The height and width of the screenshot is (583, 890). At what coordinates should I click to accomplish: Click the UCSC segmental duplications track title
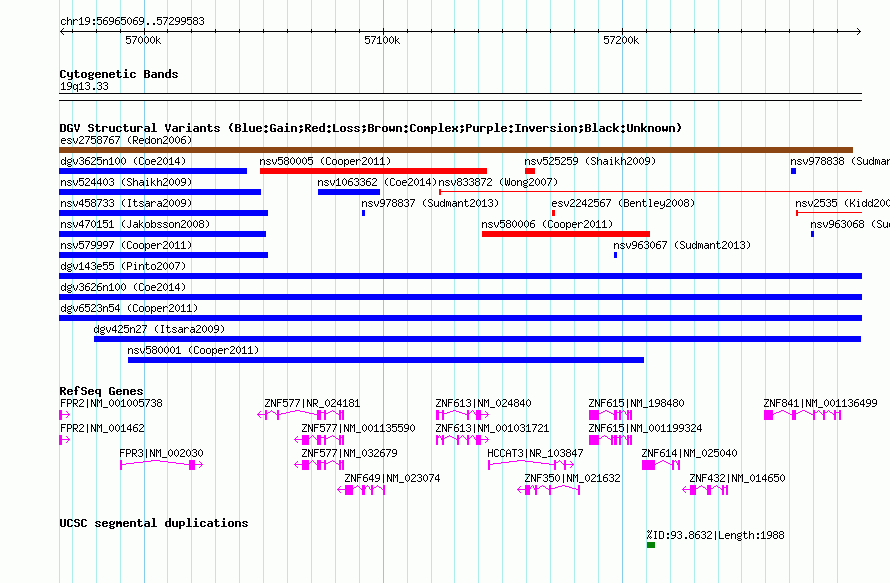154,523
